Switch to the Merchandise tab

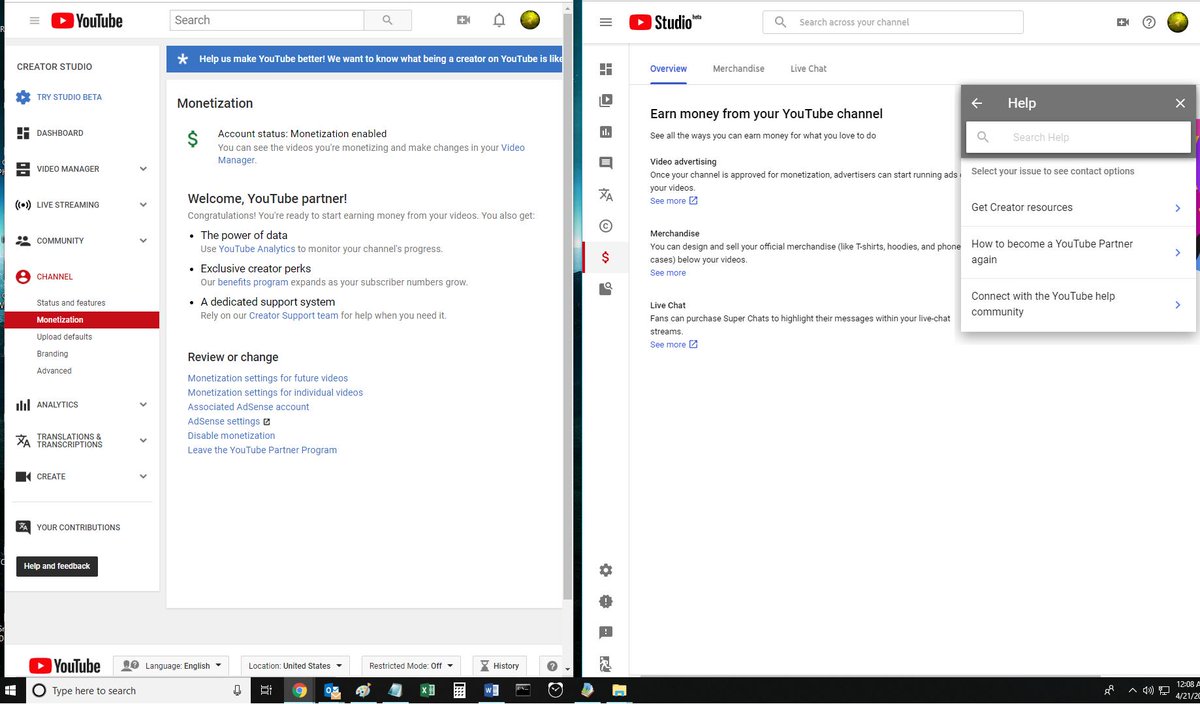[738, 69]
